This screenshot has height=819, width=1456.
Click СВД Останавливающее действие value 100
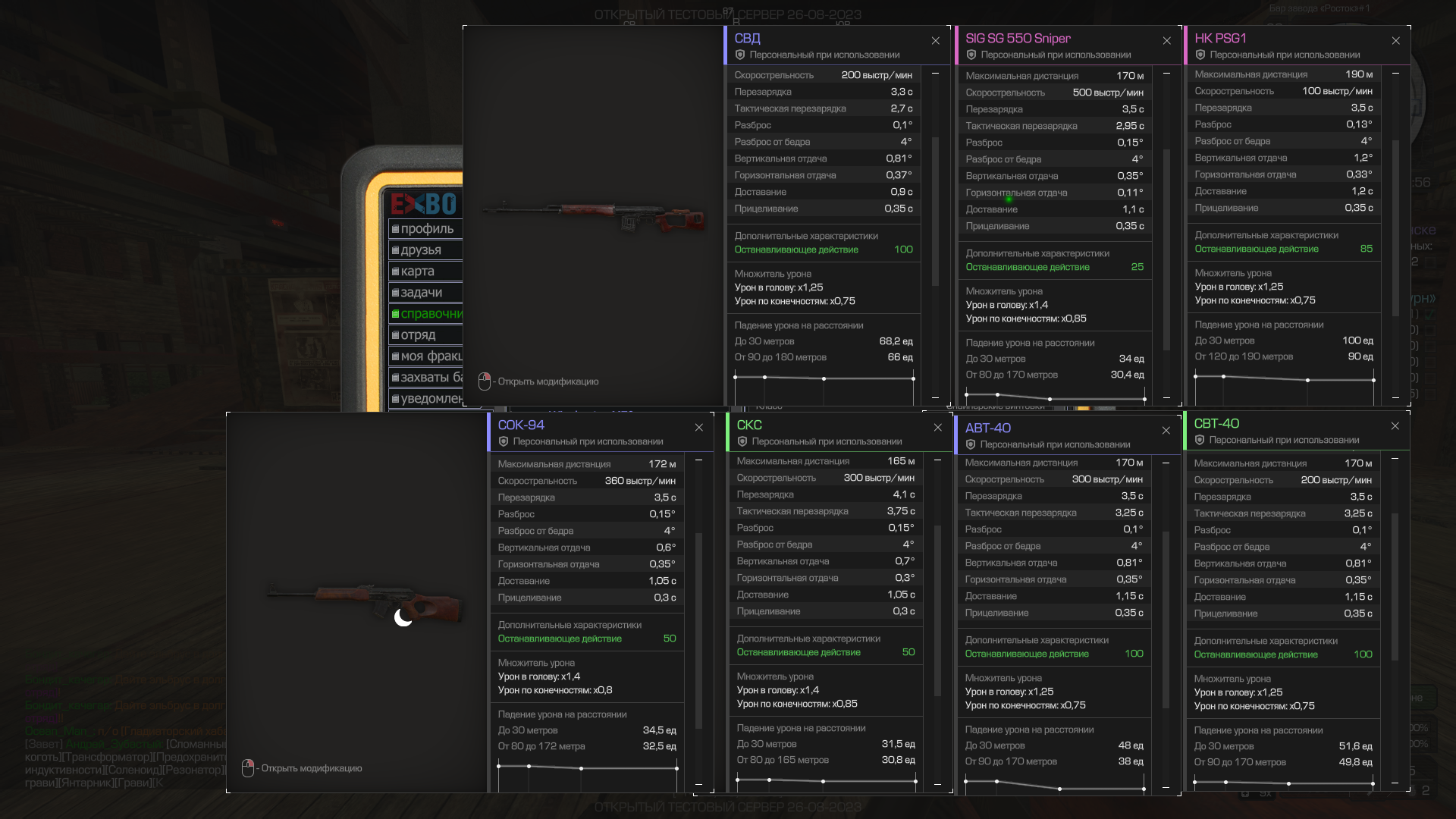903,249
